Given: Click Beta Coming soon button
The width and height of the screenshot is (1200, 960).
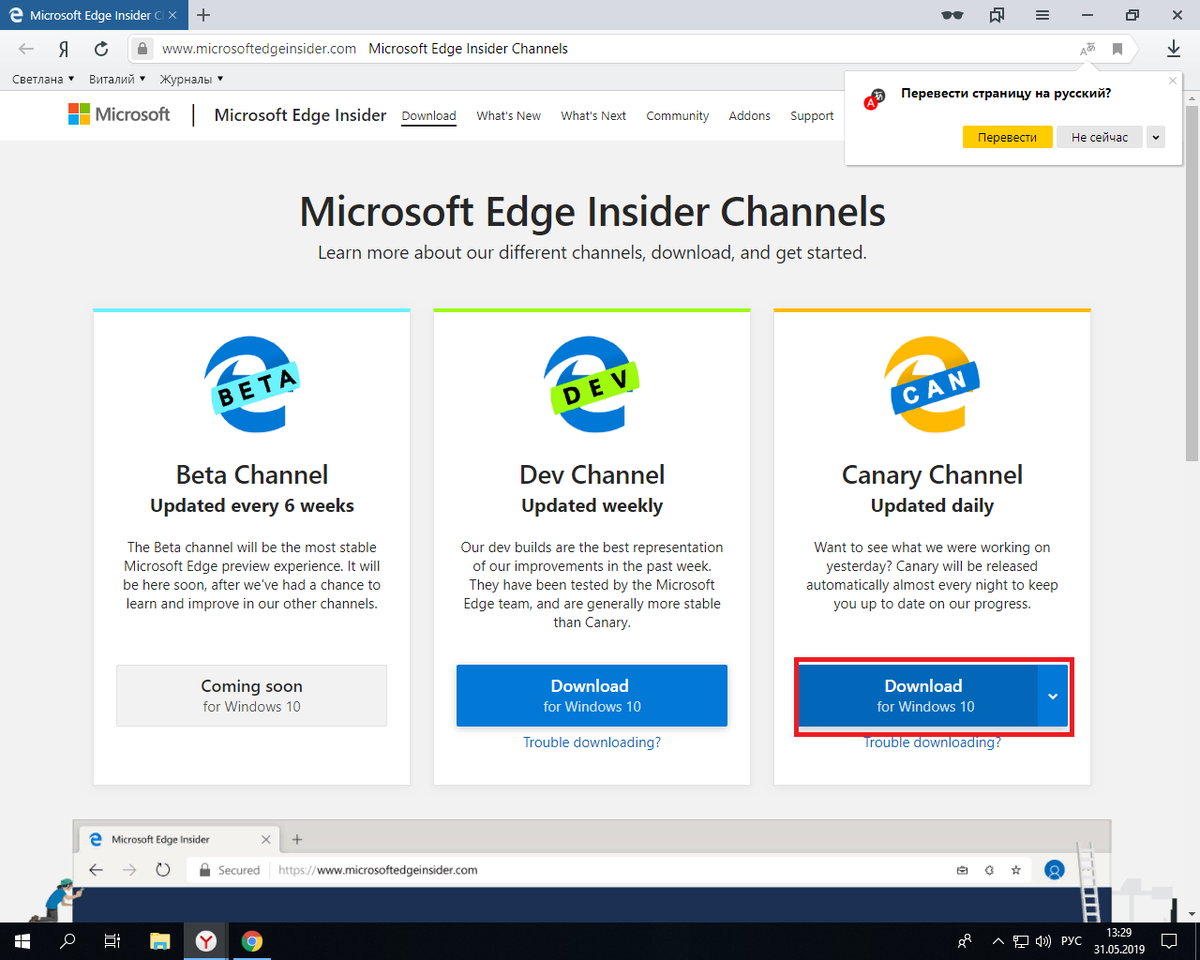Looking at the screenshot, I should (x=252, y=696).
